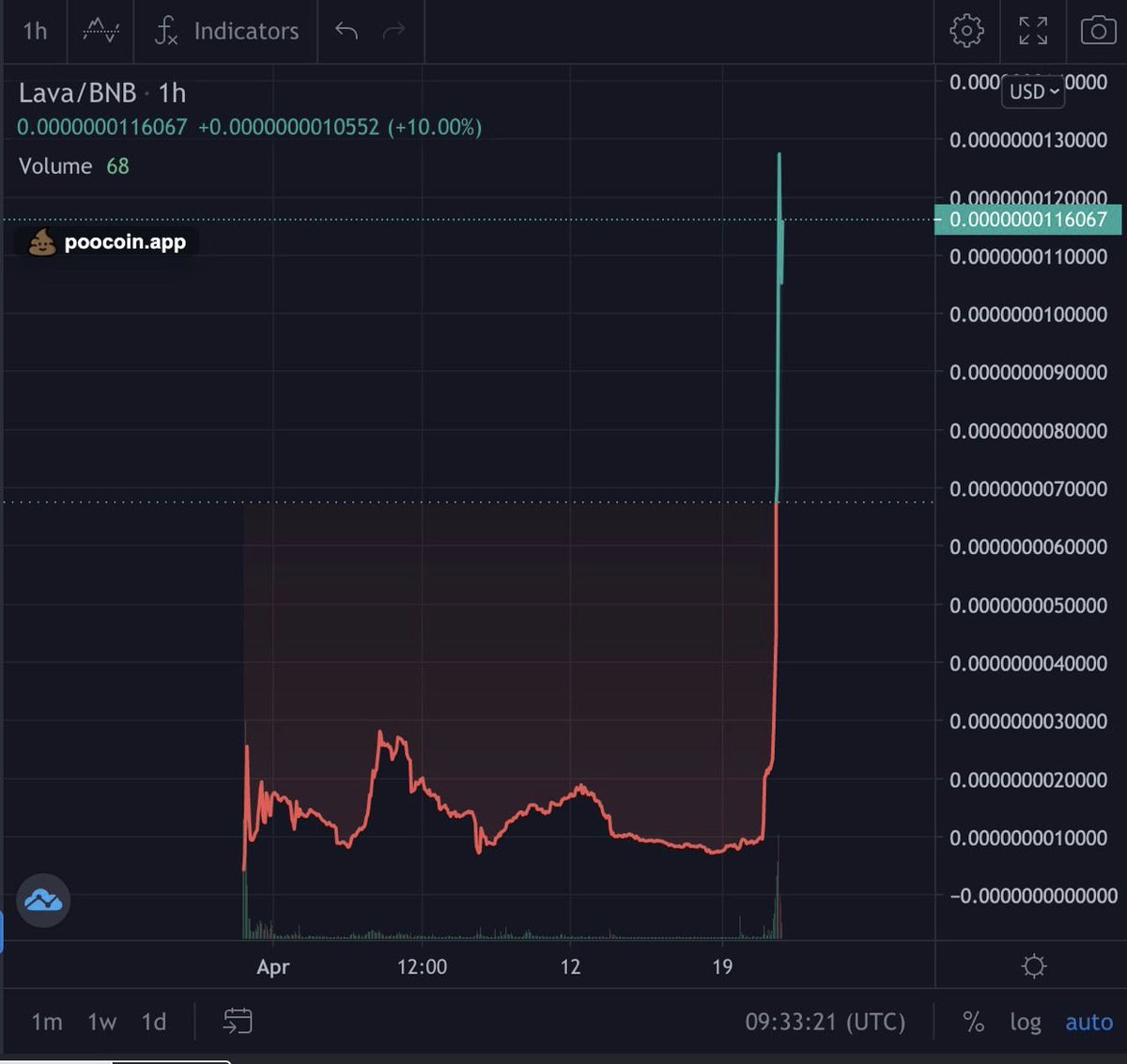Undo the last chart action
1127x1064 pixels.
tap(347, 31)
